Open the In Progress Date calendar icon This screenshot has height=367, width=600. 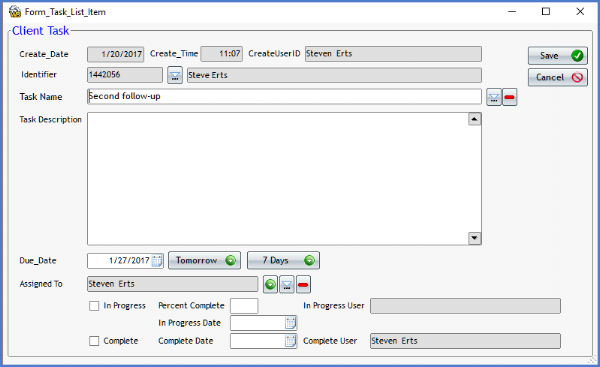pyautogui.click(x=290, y=323)
